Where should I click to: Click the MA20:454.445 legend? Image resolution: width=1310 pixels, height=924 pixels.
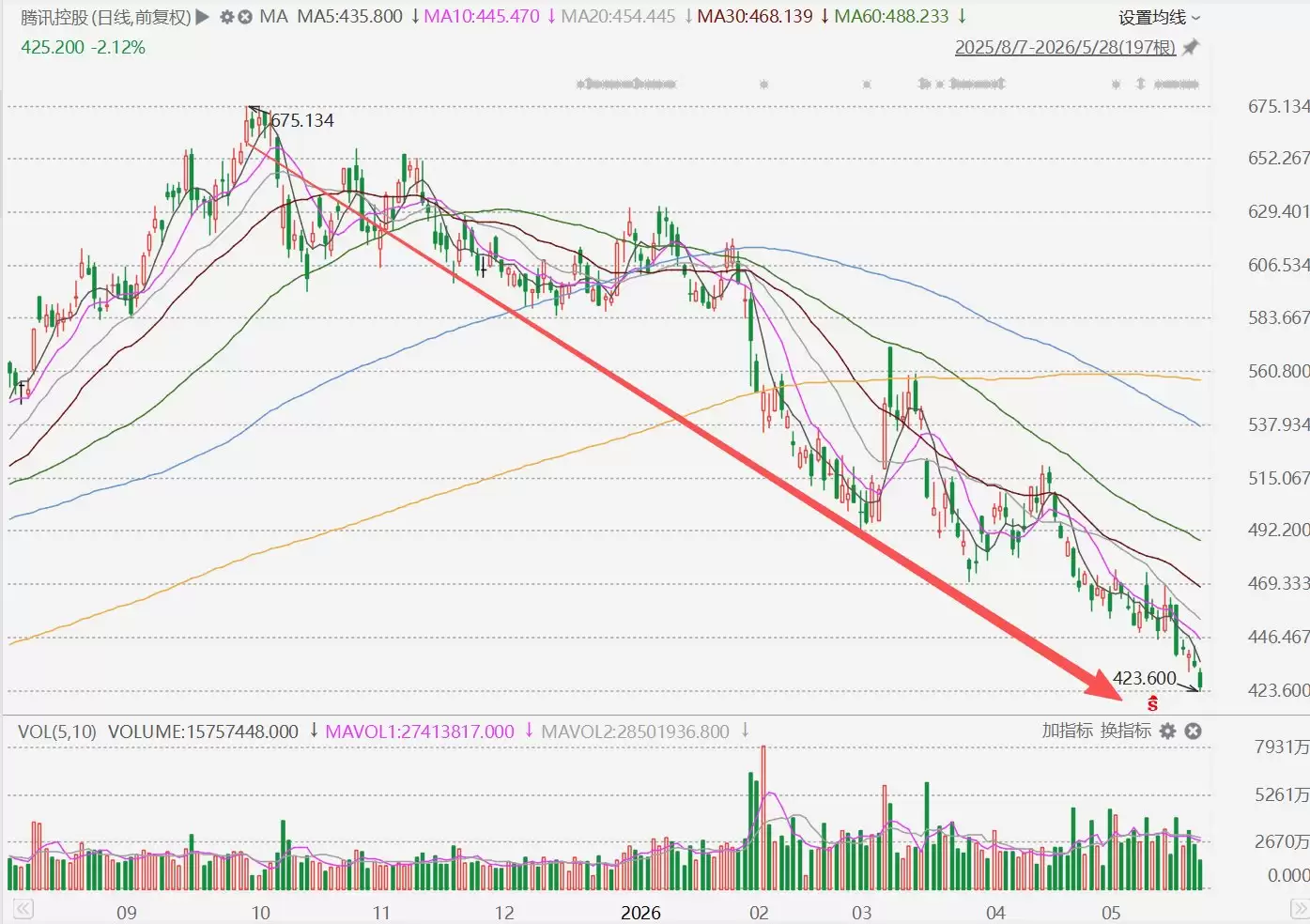[618, 17]
